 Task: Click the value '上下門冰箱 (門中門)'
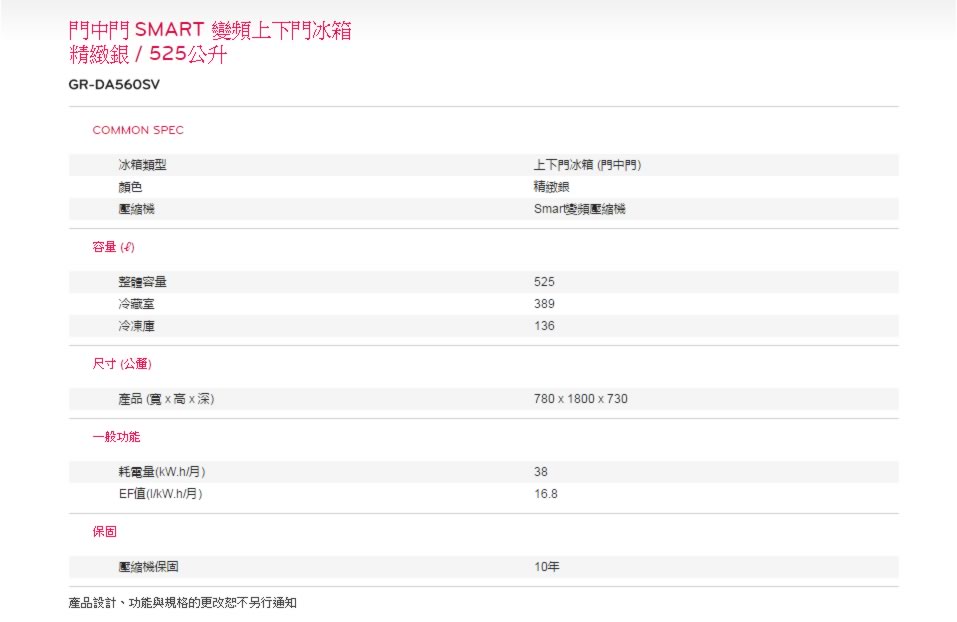pos(587,165)
